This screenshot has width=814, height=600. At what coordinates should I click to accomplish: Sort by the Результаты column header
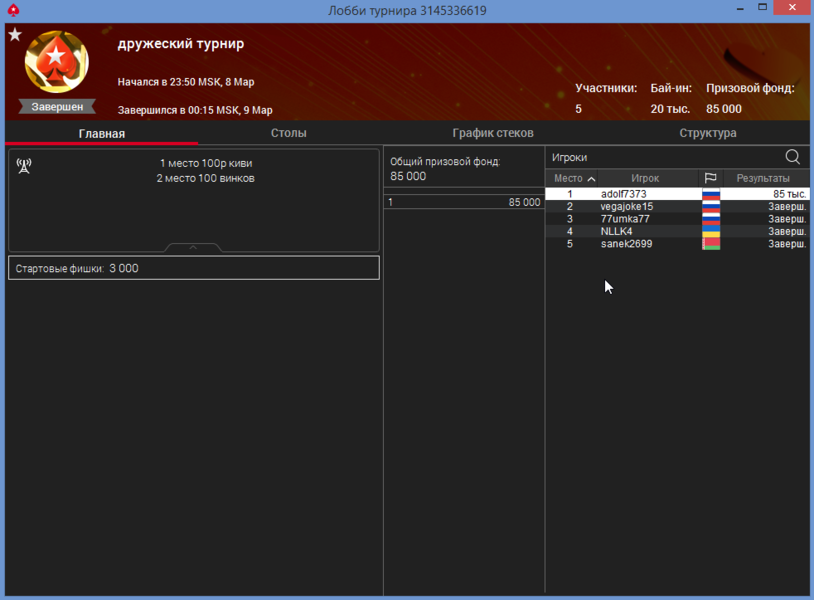click(763, 178)
